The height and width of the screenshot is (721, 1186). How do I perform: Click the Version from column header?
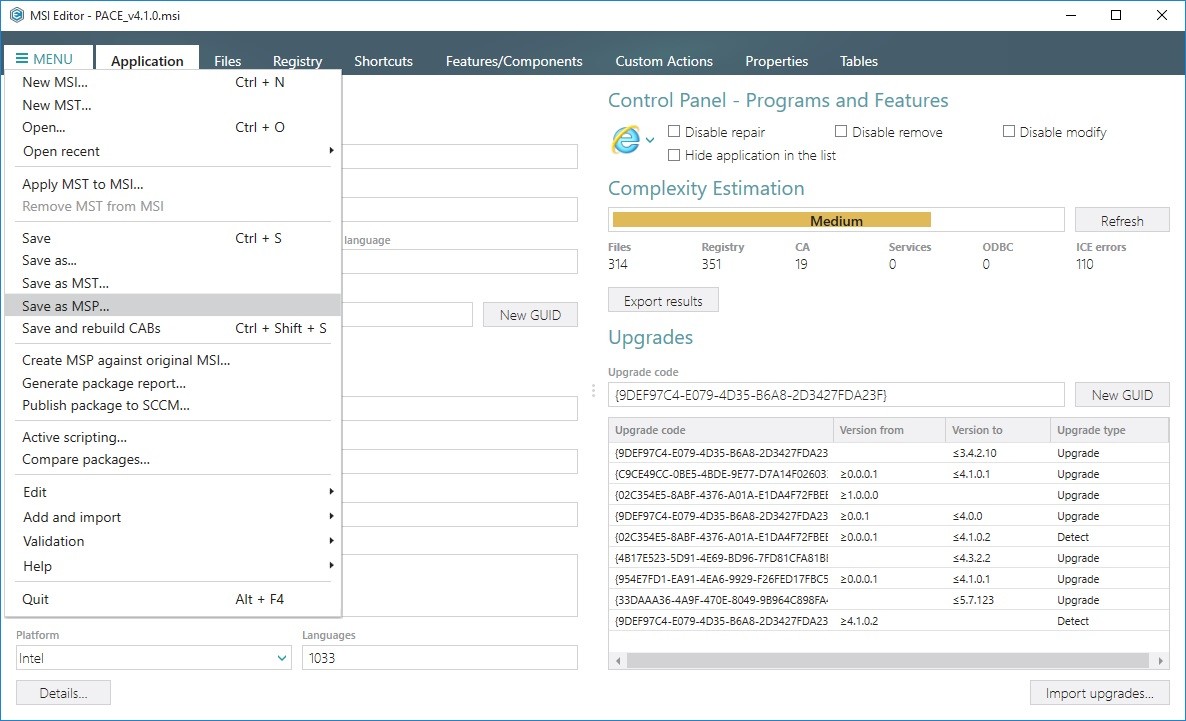pos(890,430)
